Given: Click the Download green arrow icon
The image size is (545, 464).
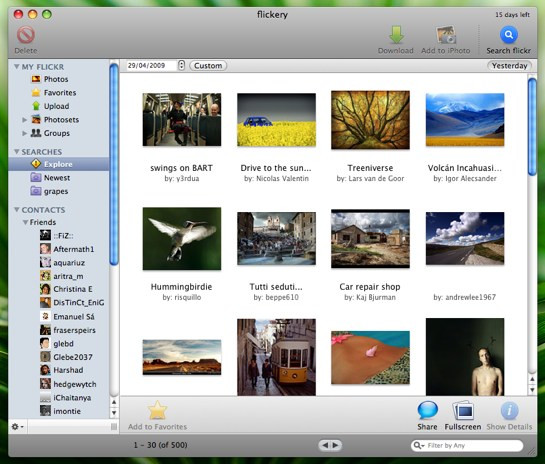Looking at the screenshot, I should point(396,35).
